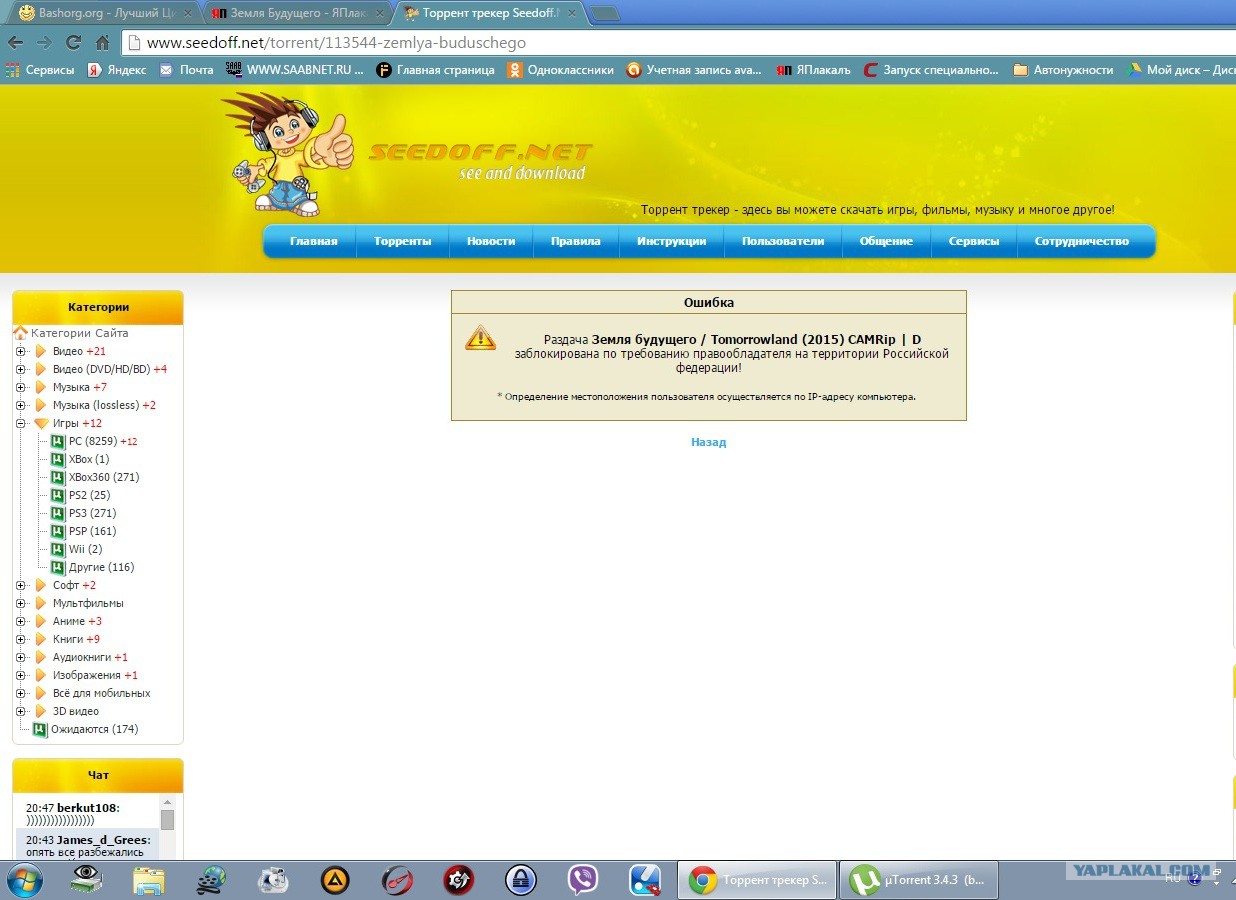Click the green PC (8259) category icon
Viewport: 1236px width, 900px height.
coord(58,441)
